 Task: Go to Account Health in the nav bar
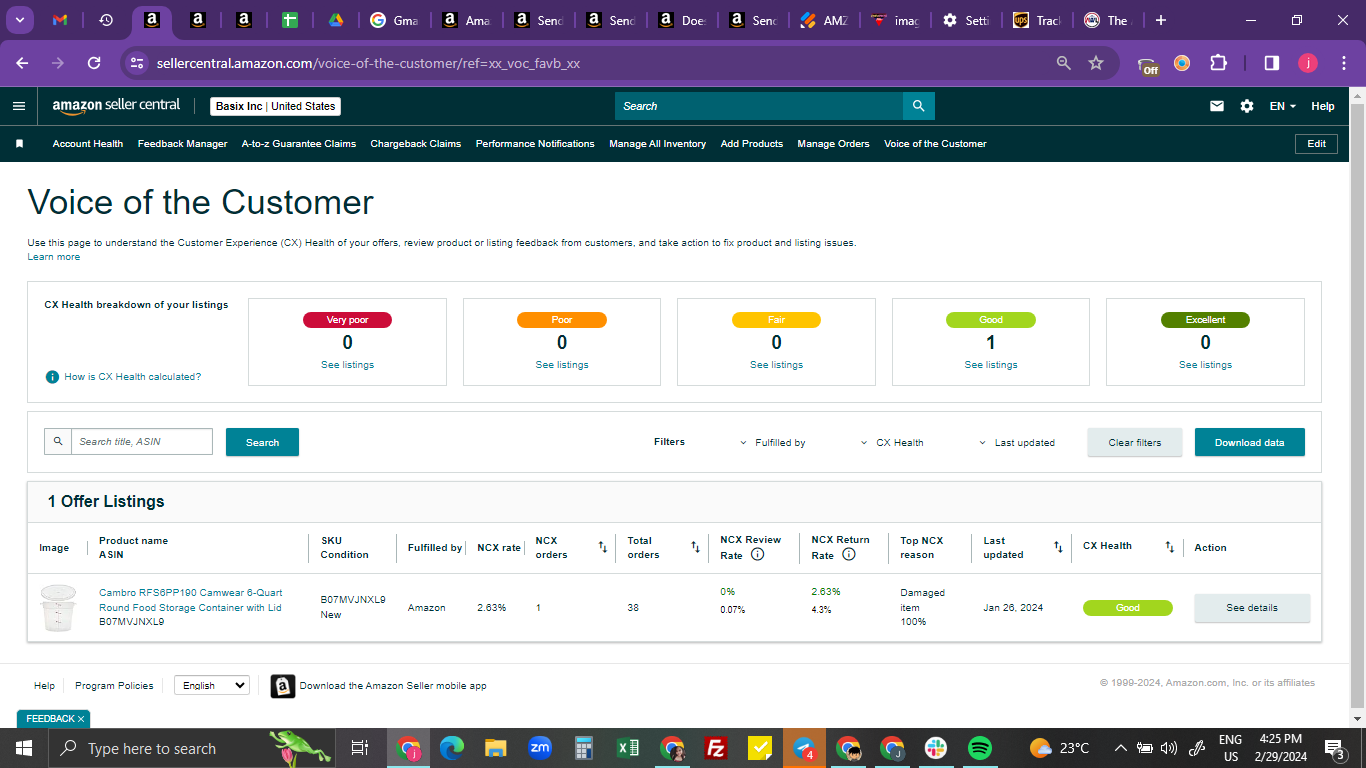click(88, 144)
